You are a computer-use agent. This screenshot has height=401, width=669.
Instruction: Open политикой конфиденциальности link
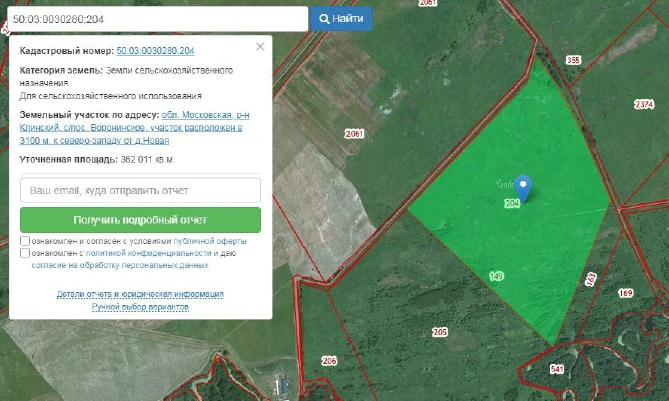(148, 253)
